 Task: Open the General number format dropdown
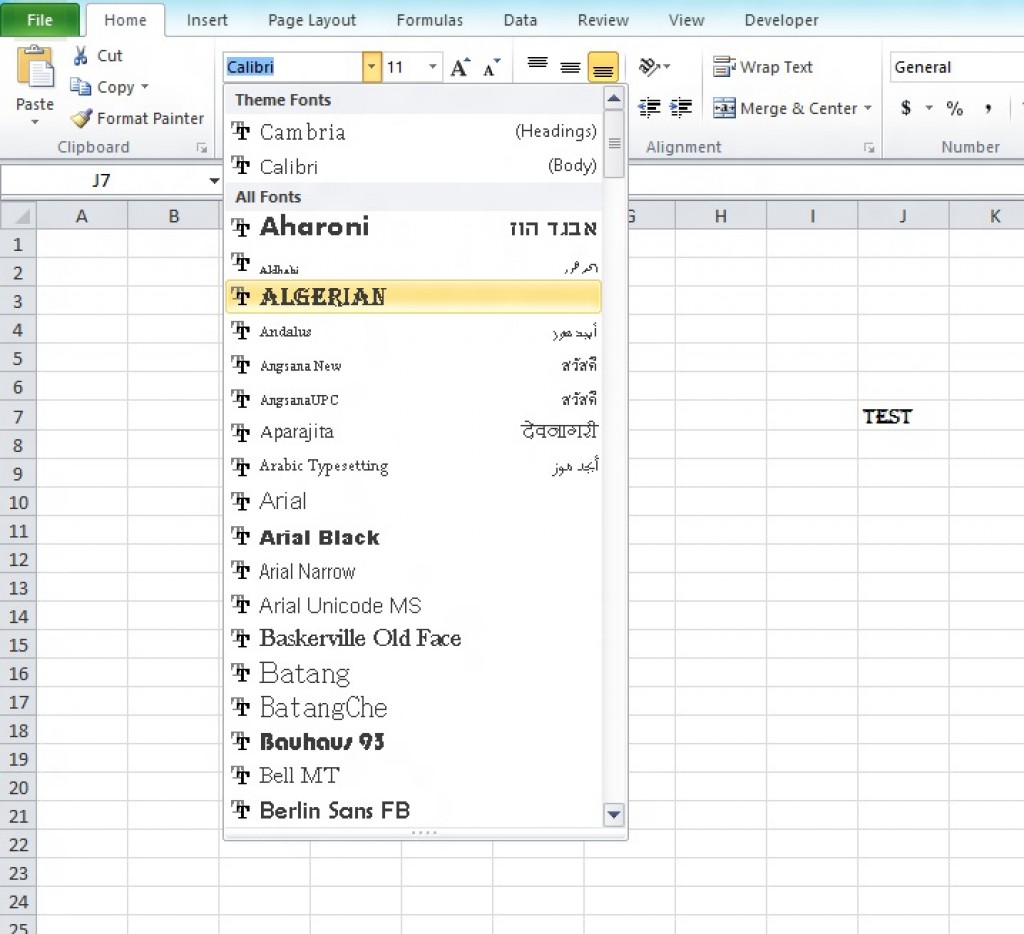coord(1015,67)
